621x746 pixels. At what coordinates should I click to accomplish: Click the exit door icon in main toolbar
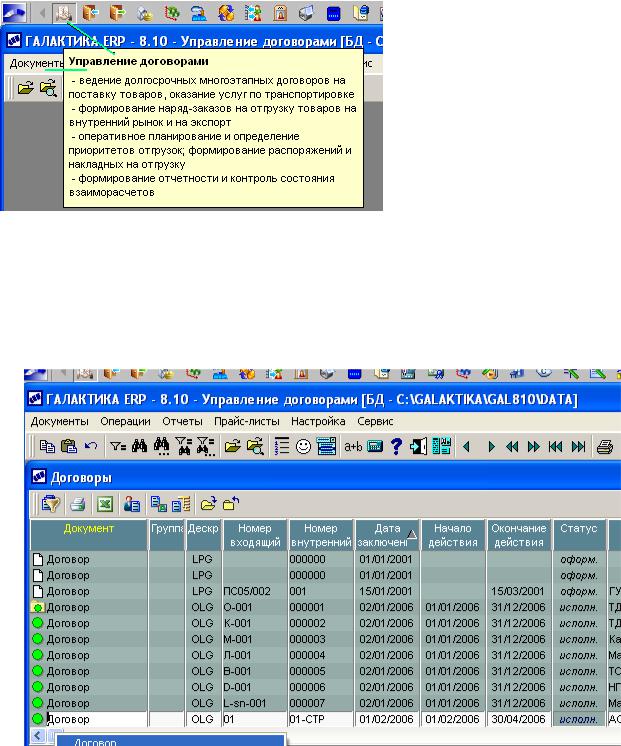418,446
